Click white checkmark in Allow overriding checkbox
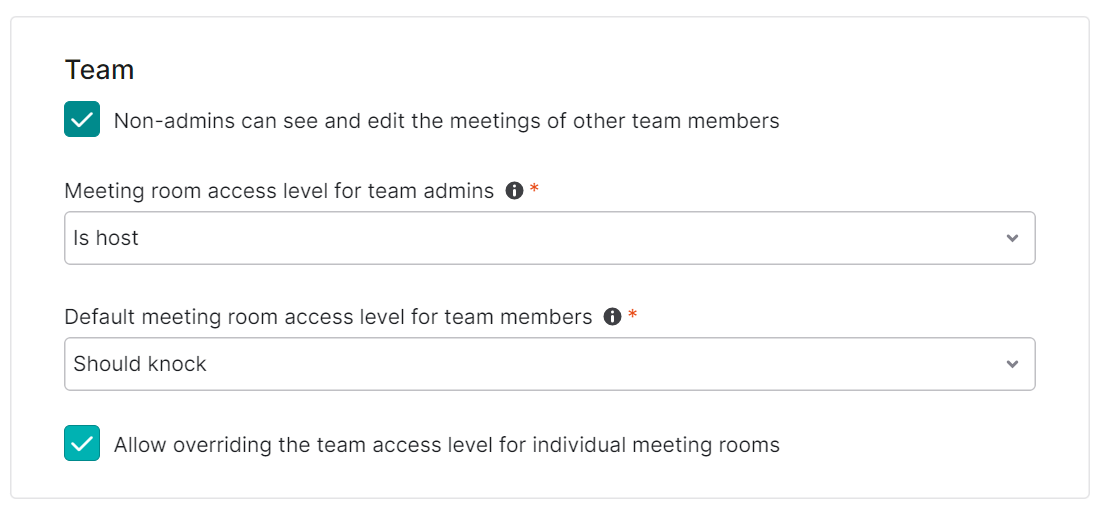The width and height of the screenshot is (1105, 513). (82, 443)
